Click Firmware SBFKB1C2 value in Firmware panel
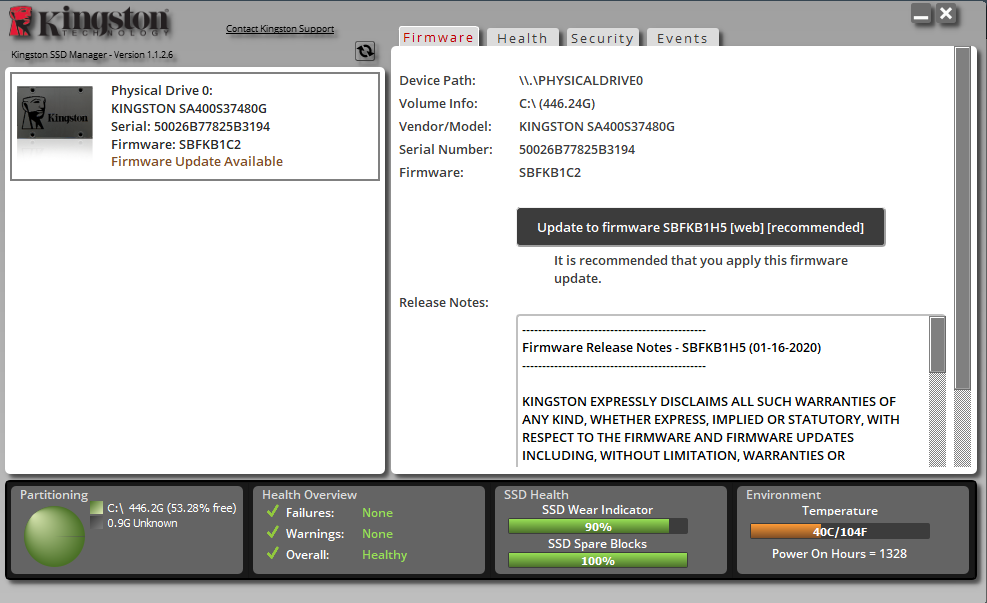This screenshot has width=987, height=603. click(550, 172)
